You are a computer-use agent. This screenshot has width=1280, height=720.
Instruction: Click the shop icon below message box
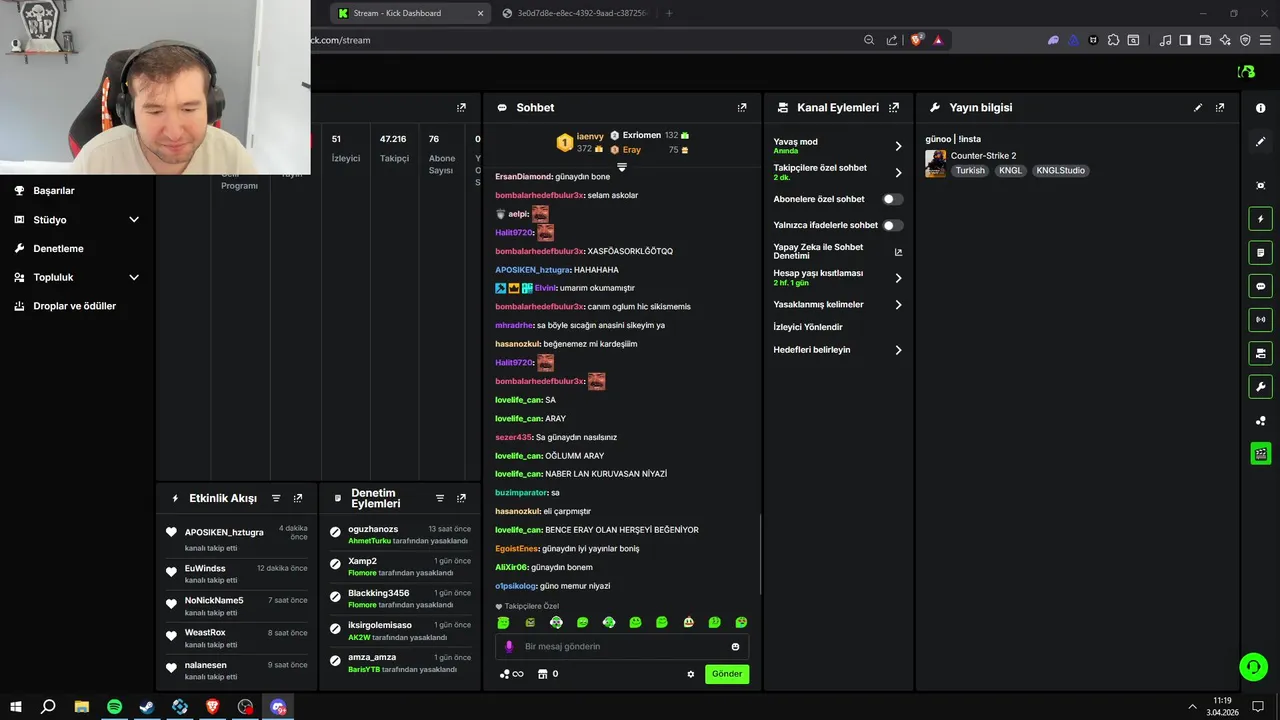tap(542, 674)
